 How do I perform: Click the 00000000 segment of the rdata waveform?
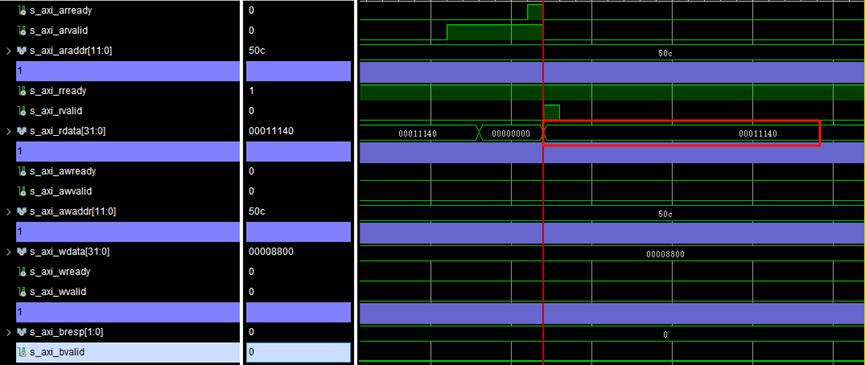point(511,133)
